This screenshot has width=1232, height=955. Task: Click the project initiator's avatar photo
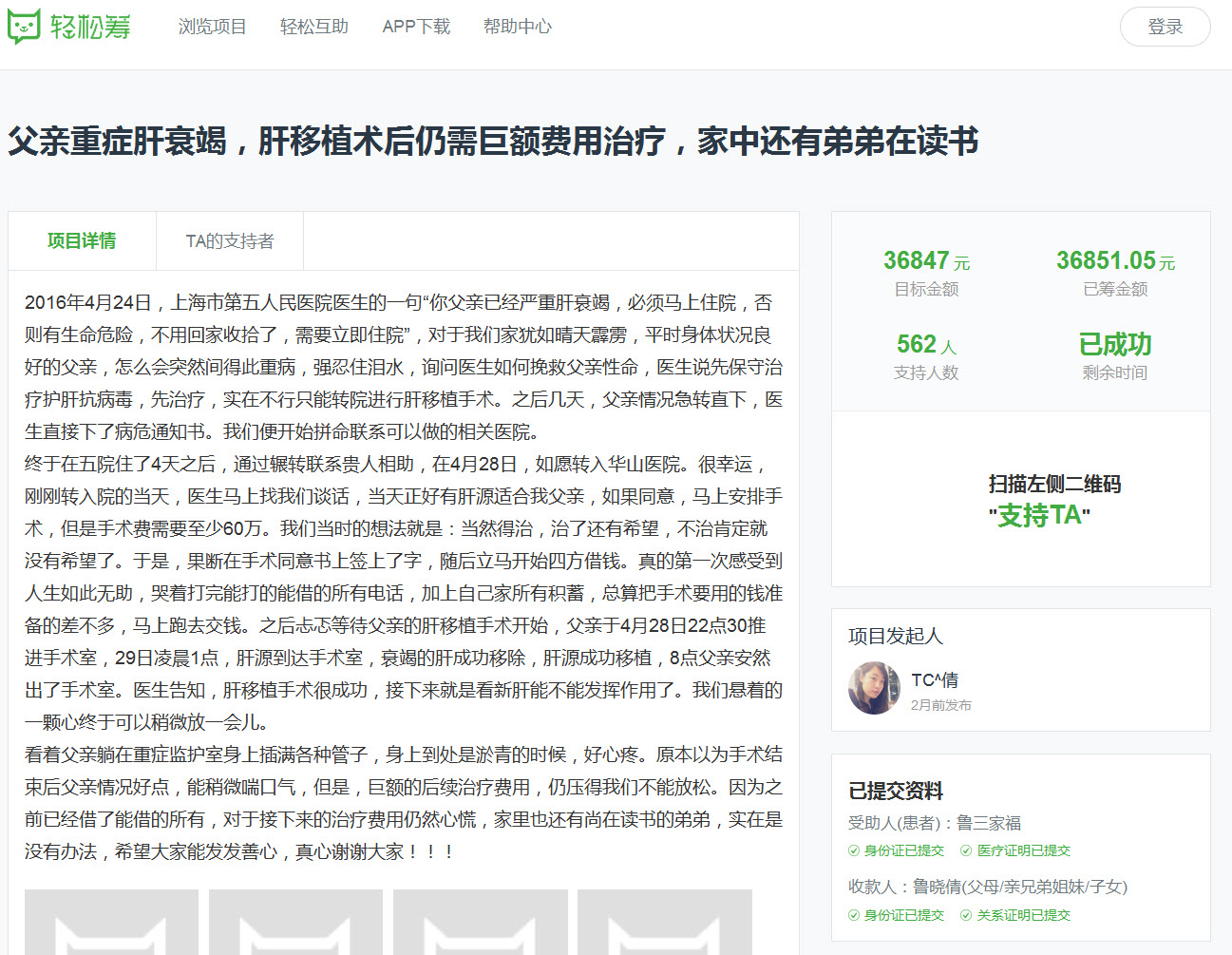[x=874, y=688]
